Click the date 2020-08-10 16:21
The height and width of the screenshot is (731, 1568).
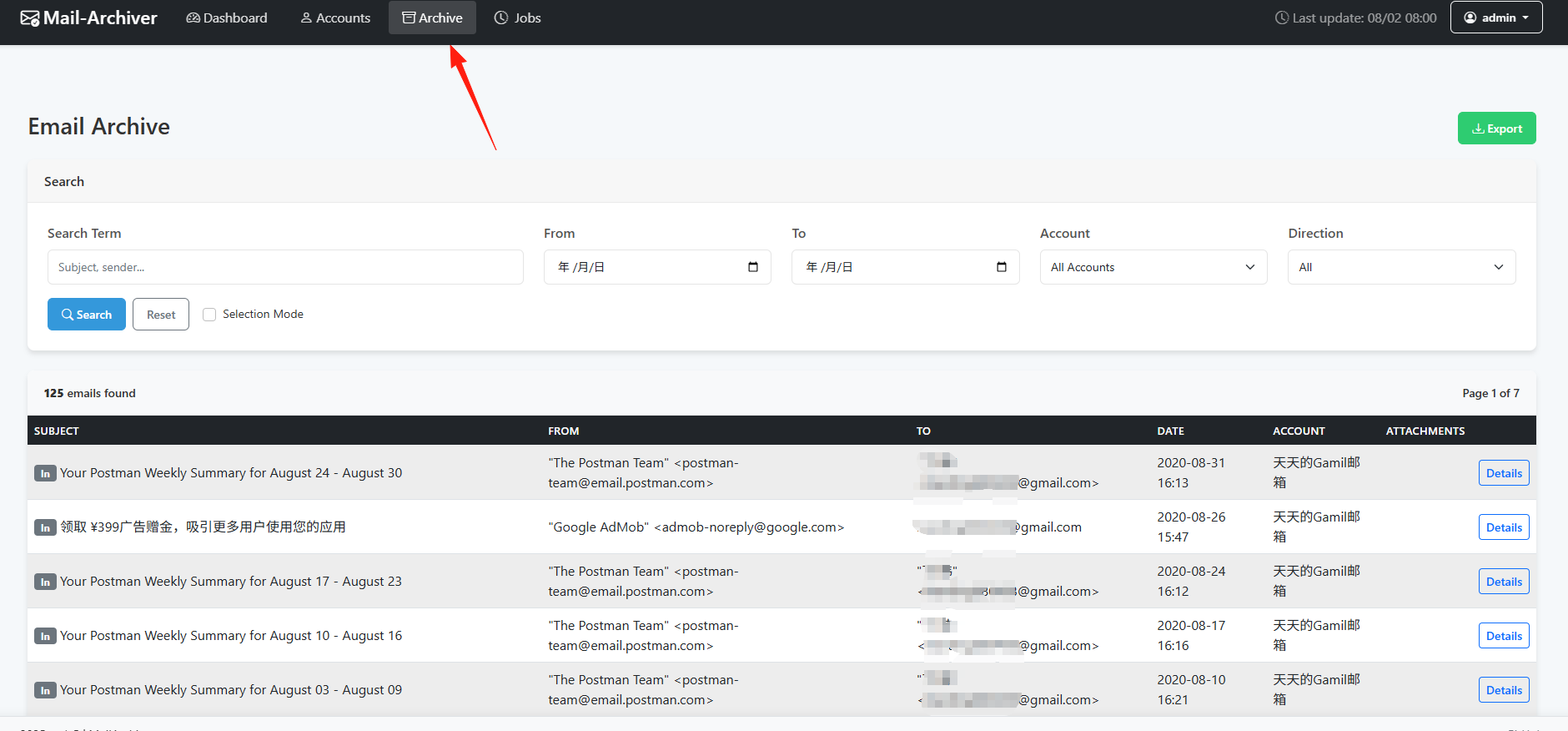pos(1191,690)
